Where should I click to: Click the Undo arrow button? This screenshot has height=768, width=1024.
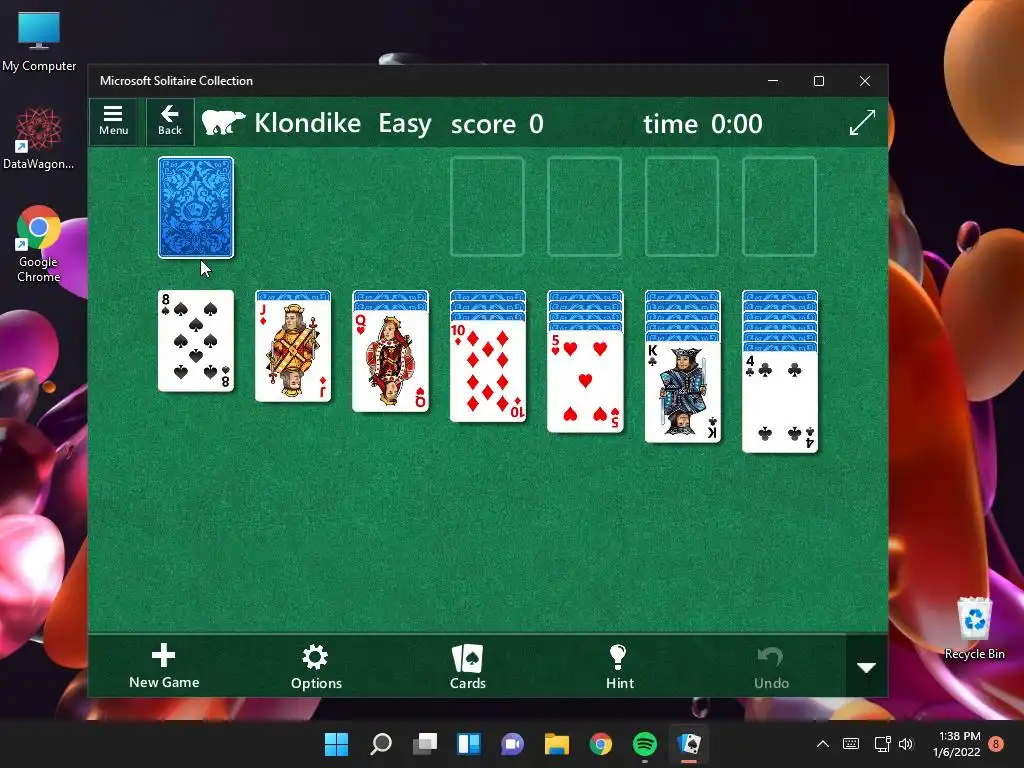771,667
